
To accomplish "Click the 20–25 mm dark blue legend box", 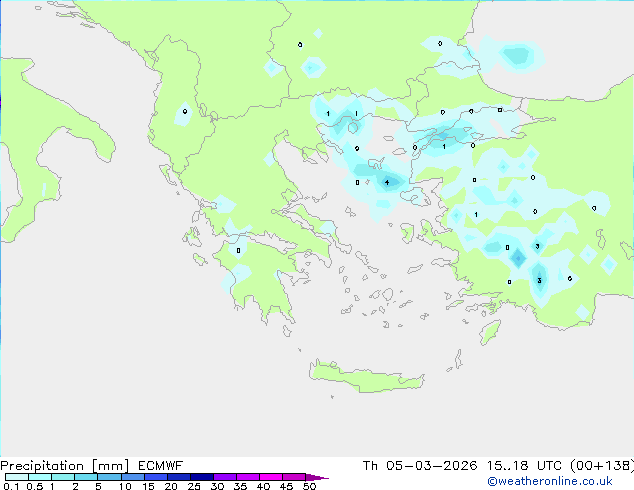I will (x=178, y=477).
